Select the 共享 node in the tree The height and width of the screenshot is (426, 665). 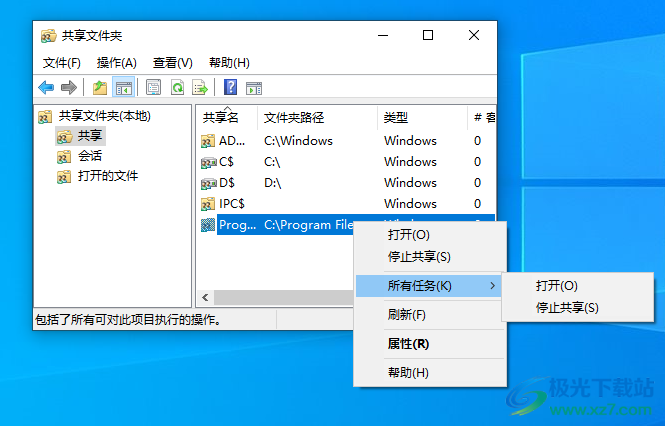pos(90,136)
